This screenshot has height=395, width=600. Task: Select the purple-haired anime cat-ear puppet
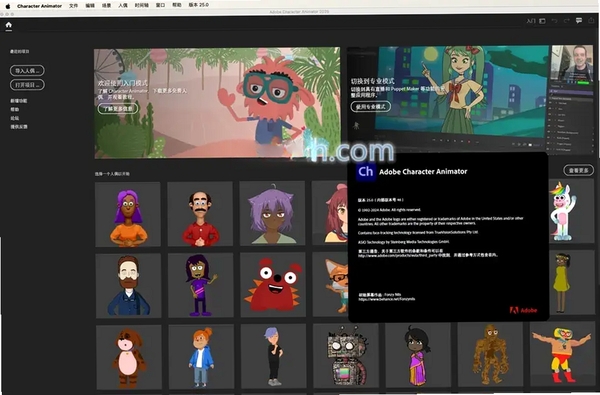272,213
